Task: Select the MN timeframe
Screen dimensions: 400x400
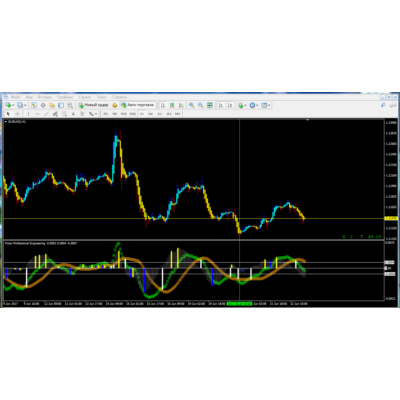Action: [x=178, y=114]
